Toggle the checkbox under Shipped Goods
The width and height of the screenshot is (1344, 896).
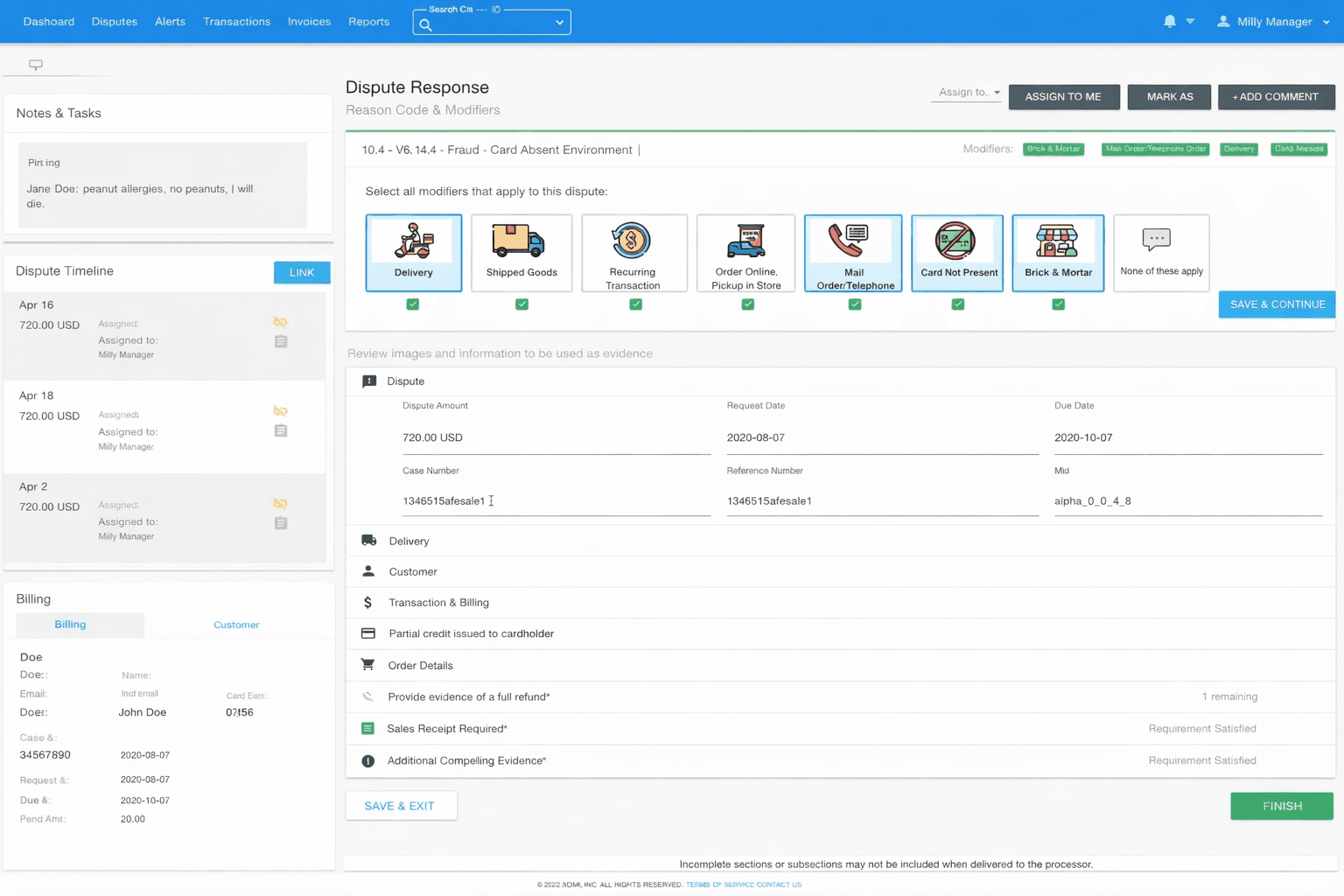[522, 304]
